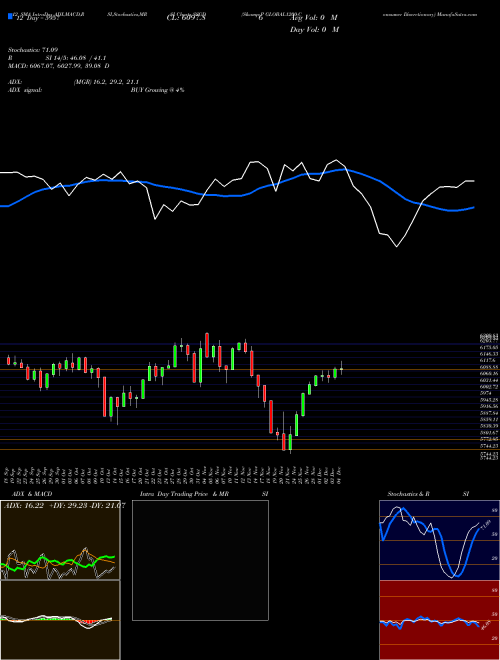The image size is (500, 660).
Task: Select the 'ADX: 16.22 +DY: 29.23 -DY: 21.07' readout
Action: [x=64, y=506]
